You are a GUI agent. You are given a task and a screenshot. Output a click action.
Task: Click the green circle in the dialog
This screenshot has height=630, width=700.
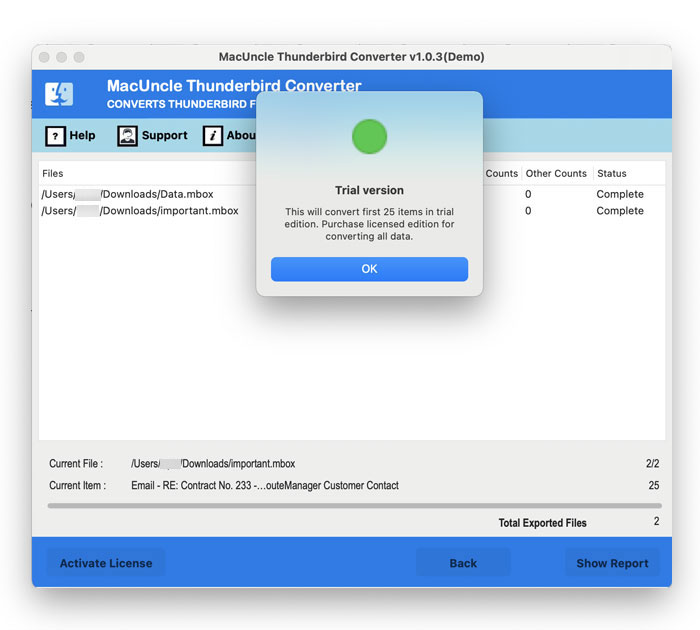click(x=369, y=137)
